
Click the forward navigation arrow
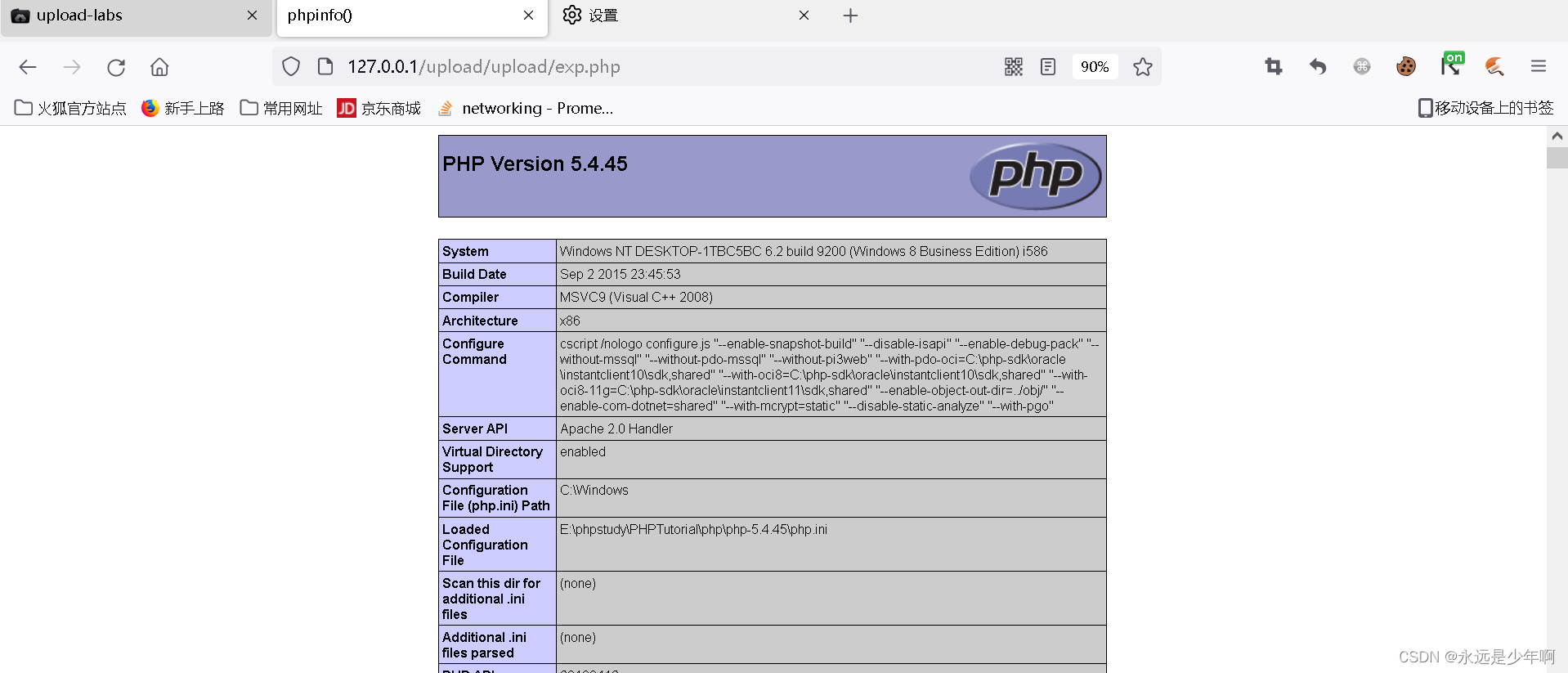(x=72, y=67)
